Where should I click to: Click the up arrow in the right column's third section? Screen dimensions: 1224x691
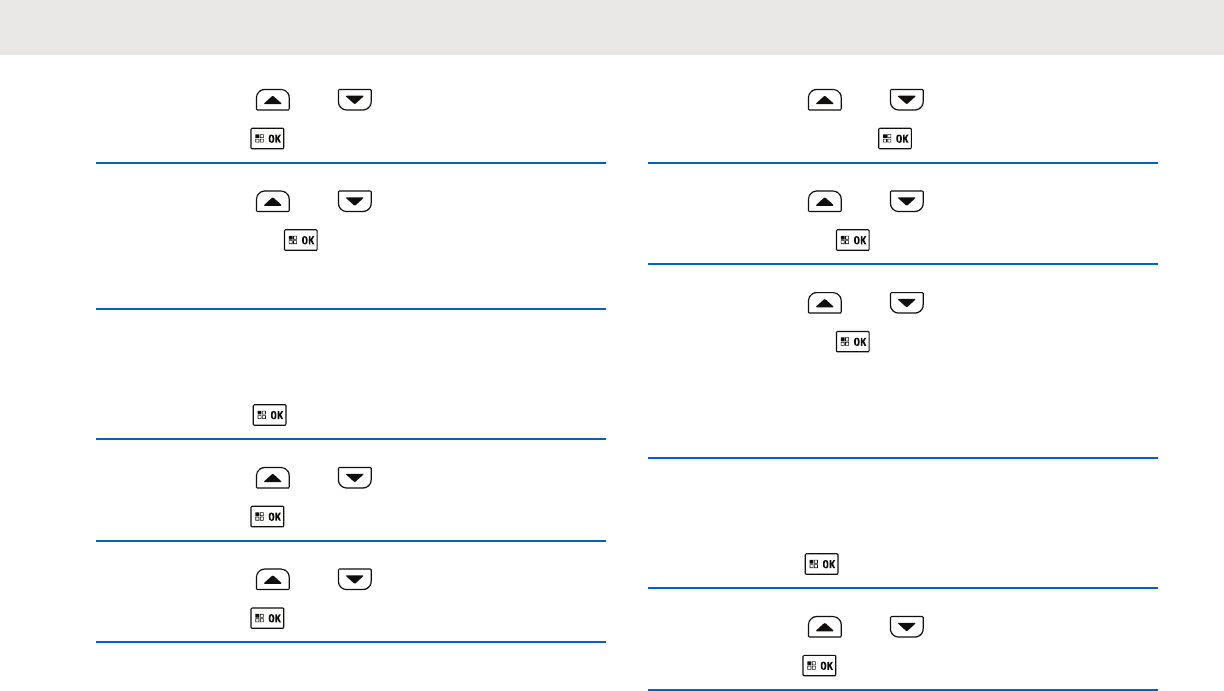(825, 302)
